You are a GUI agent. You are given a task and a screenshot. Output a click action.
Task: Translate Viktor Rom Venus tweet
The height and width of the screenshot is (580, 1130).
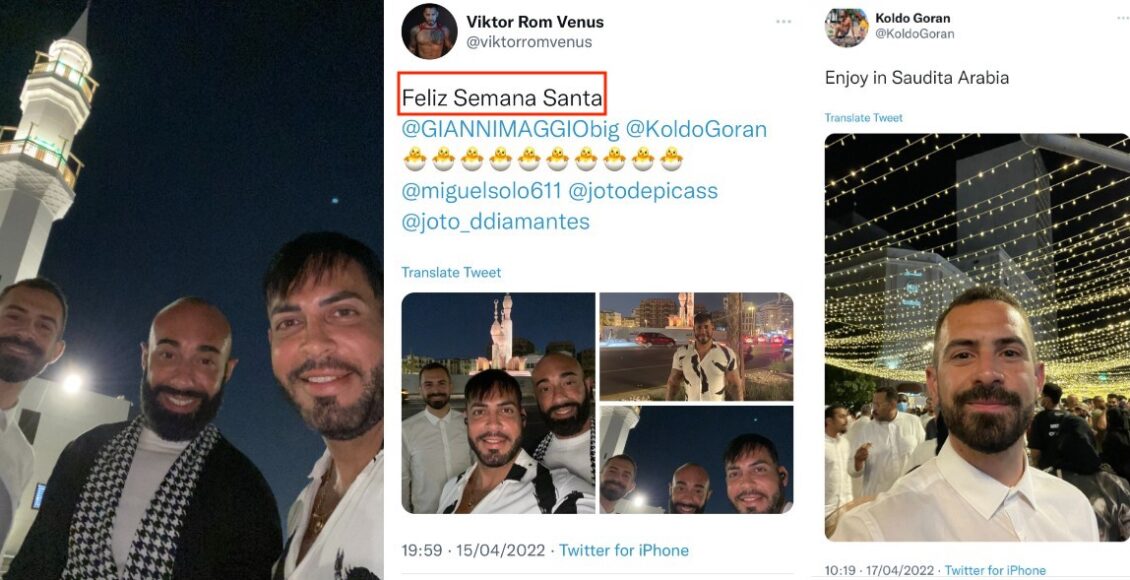pyautogui.click(x=451, y=272)
